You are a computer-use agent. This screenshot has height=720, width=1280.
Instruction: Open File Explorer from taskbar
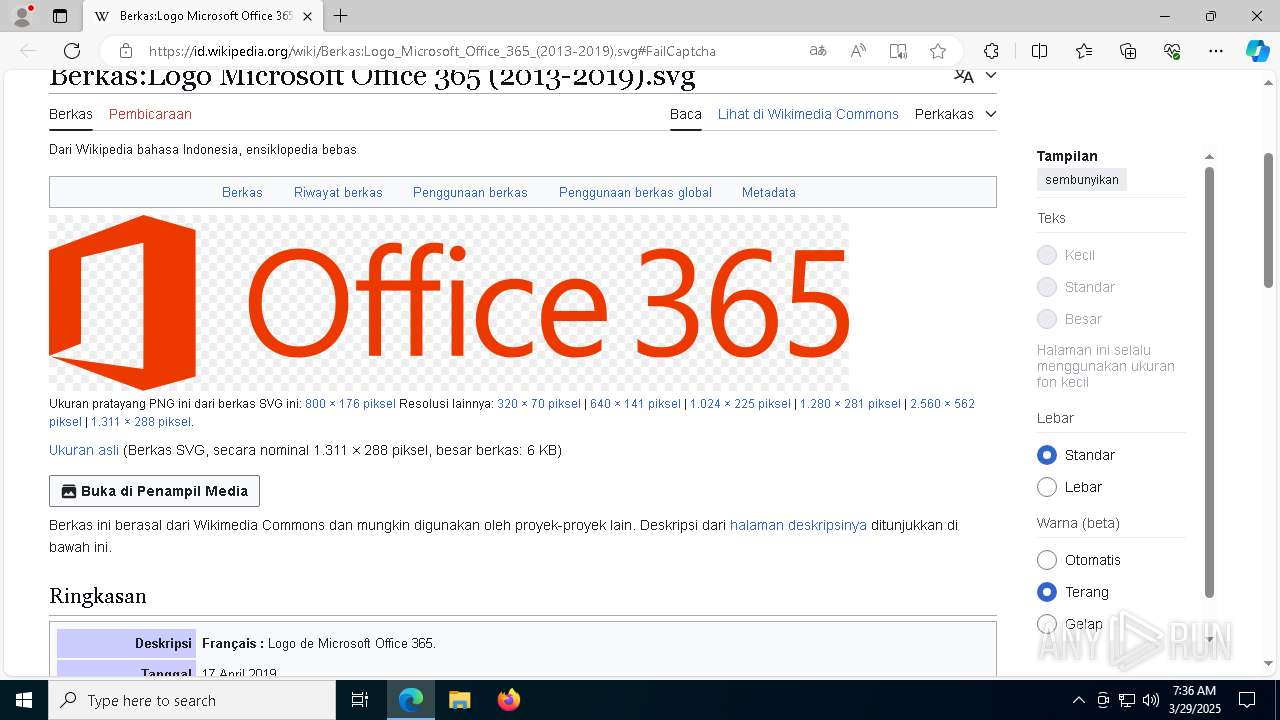click(459, 700)
